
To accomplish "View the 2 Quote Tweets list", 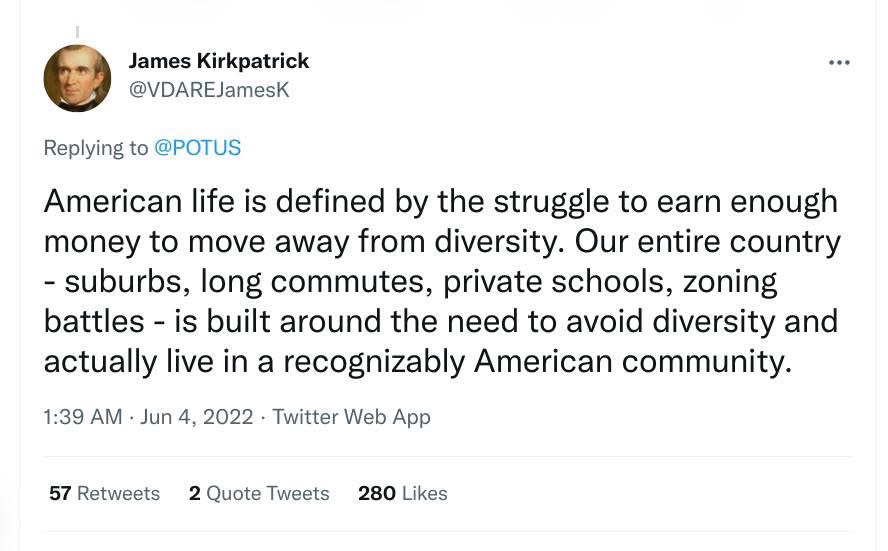I will [x=259, y=493].
